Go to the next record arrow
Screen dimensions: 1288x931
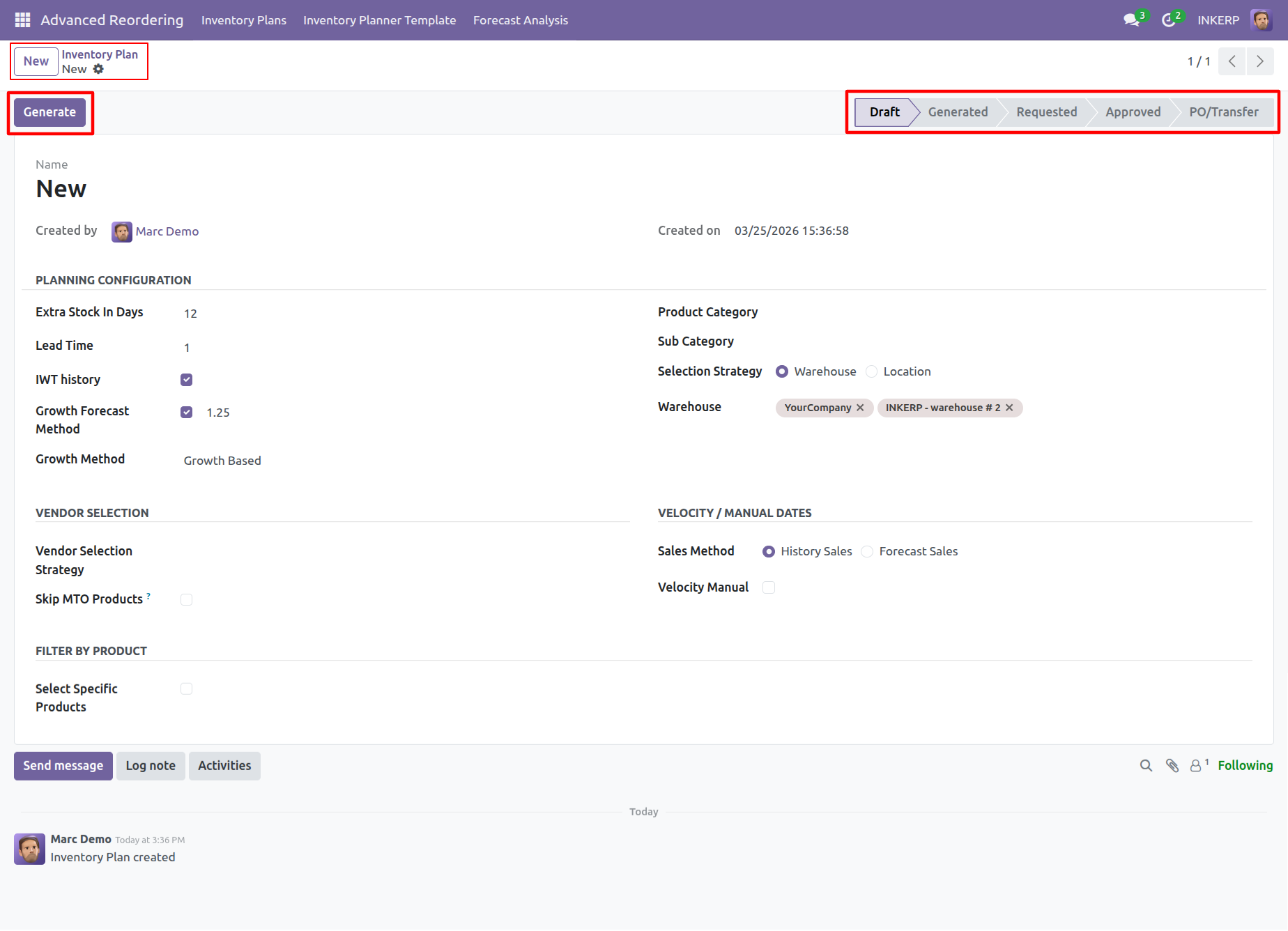(1260, 61)
